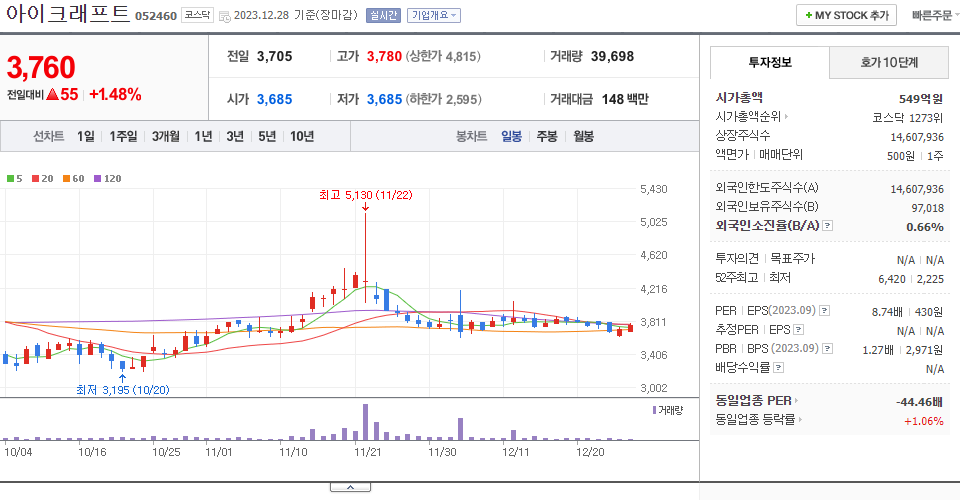Select the 3개월 line chart period
Image resolution: width=960 pixels, height=500 pixels.
[x=165, y=136]
